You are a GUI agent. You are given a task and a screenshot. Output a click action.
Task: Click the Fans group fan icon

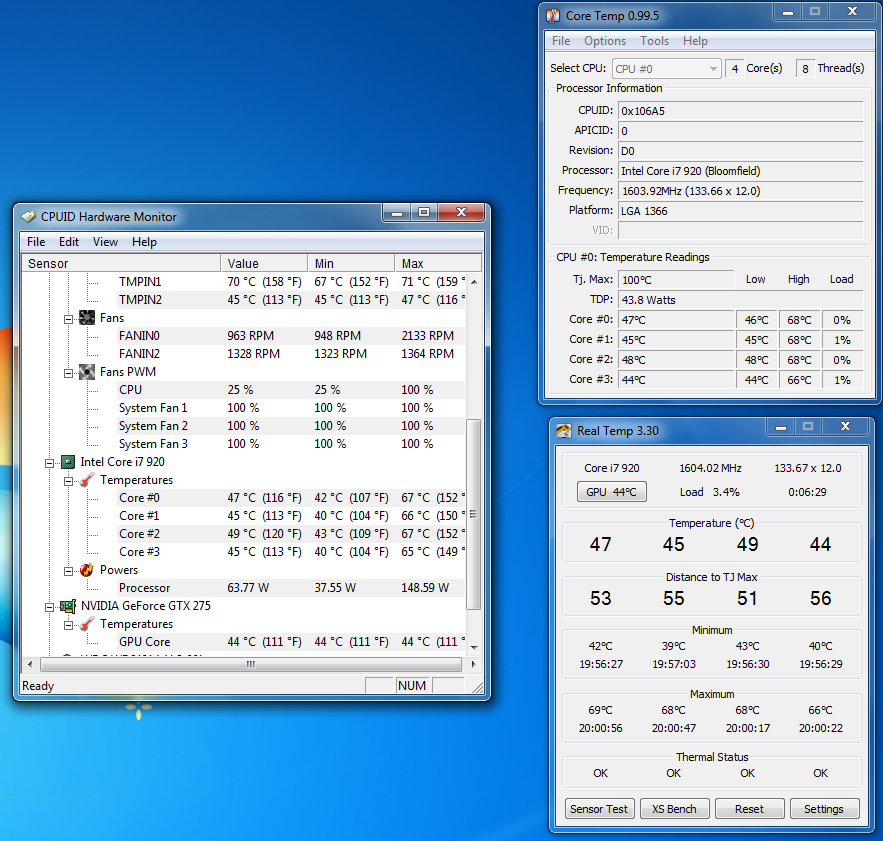click(x=87, y=318)
